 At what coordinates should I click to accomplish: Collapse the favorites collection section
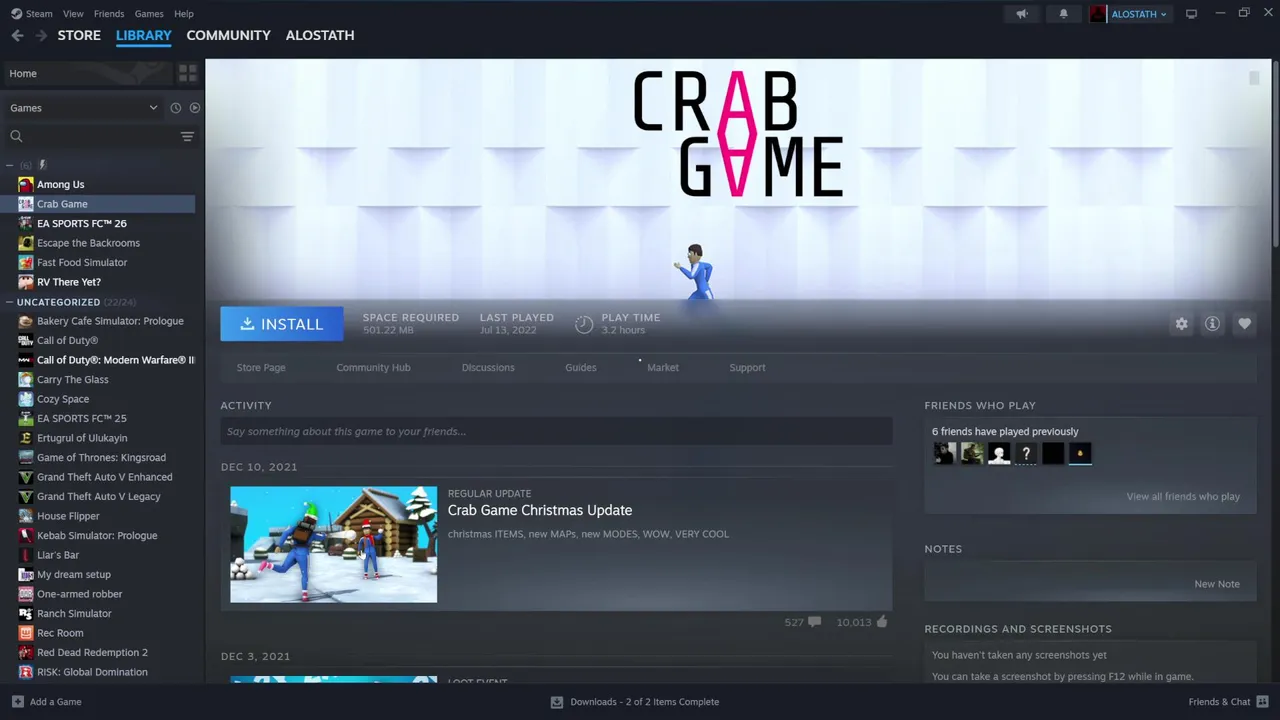[x=9, y=165]
